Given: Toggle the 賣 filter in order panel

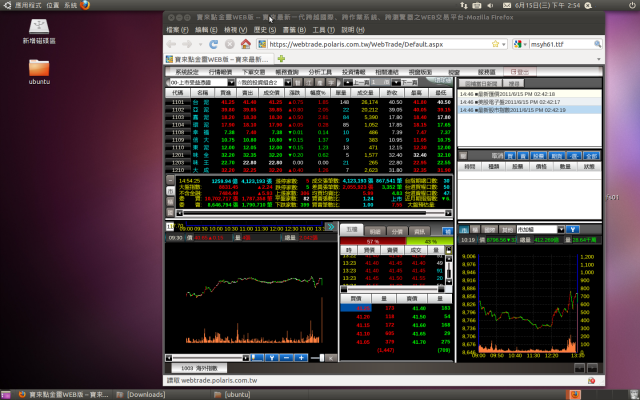Looking at the screenshot, I should 523,156.
